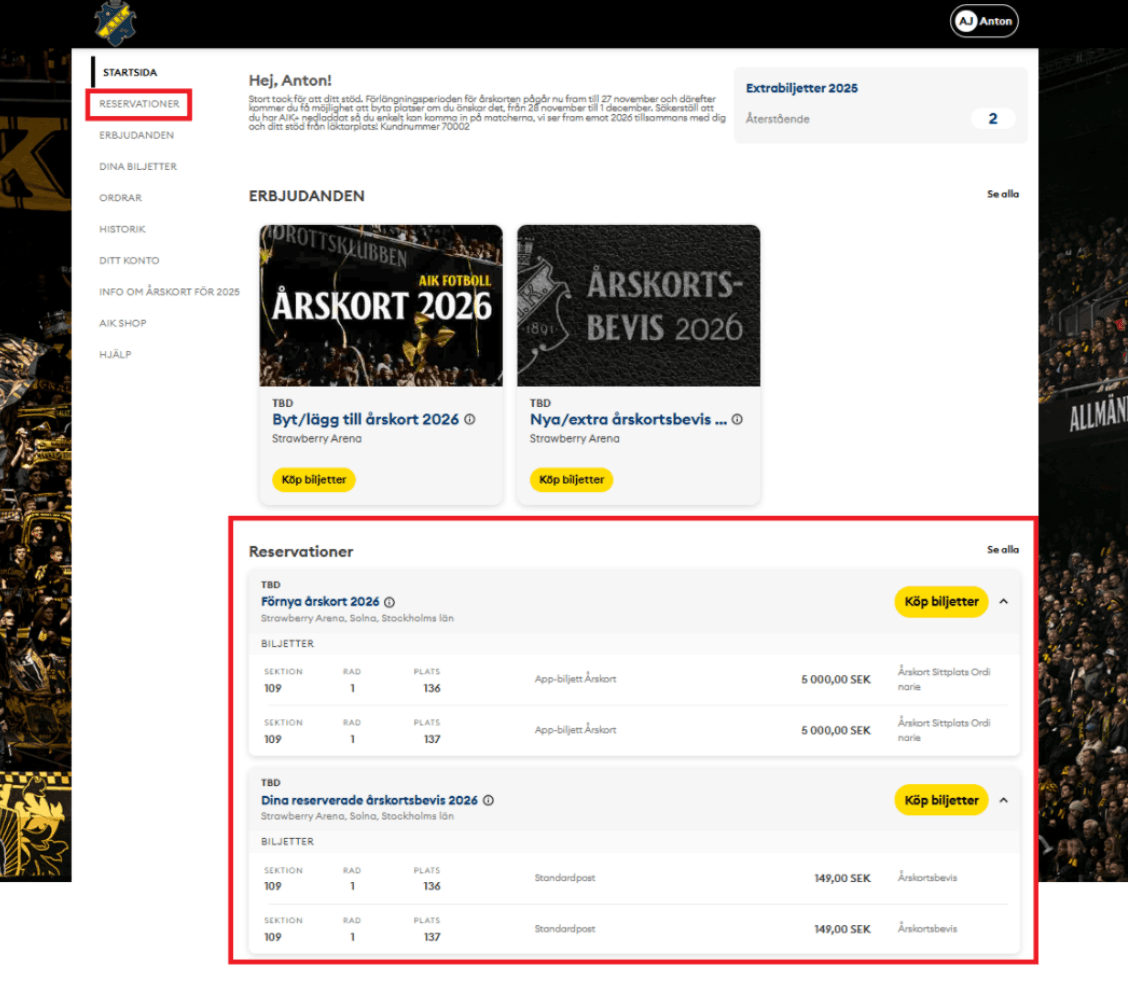Image resolution: width=1128 pixels, height=992 pixels.
Task: Click Se alla link in Reservationer section
Action: [1002, 550]
